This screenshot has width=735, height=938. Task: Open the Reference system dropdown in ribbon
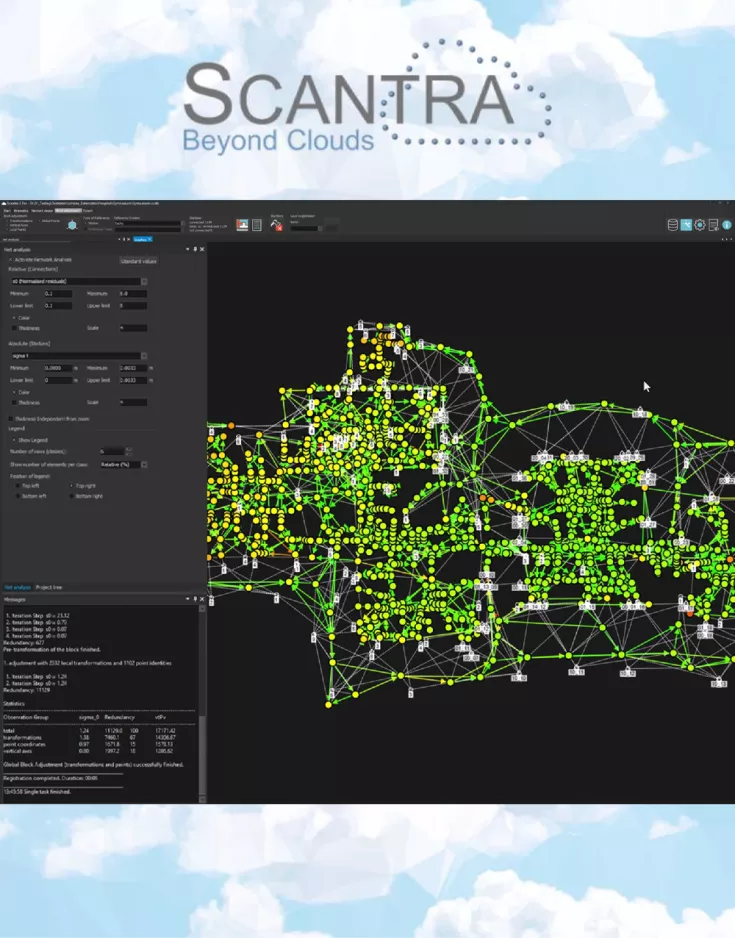click(x=182, y=223)
